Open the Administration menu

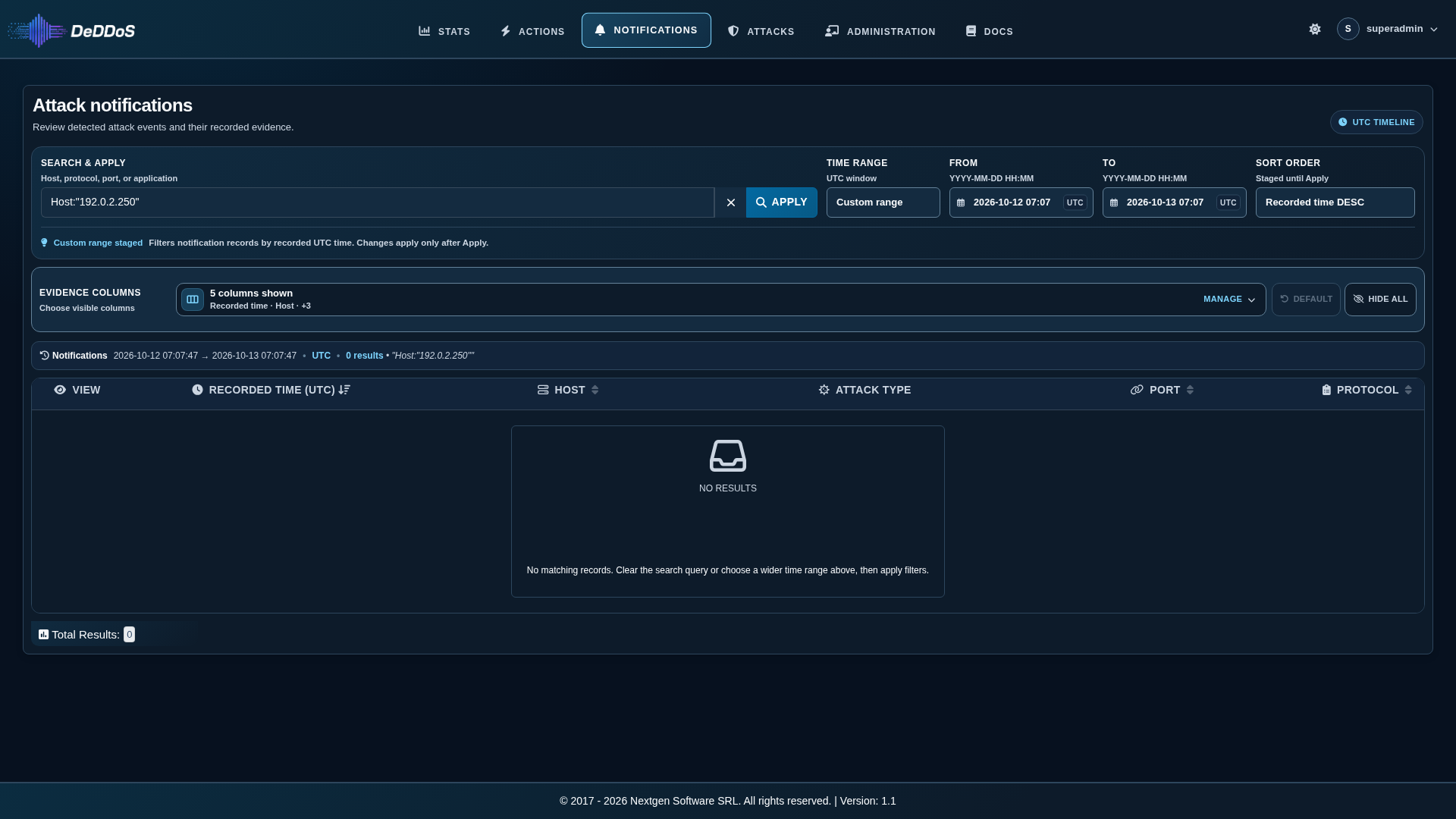880,31
